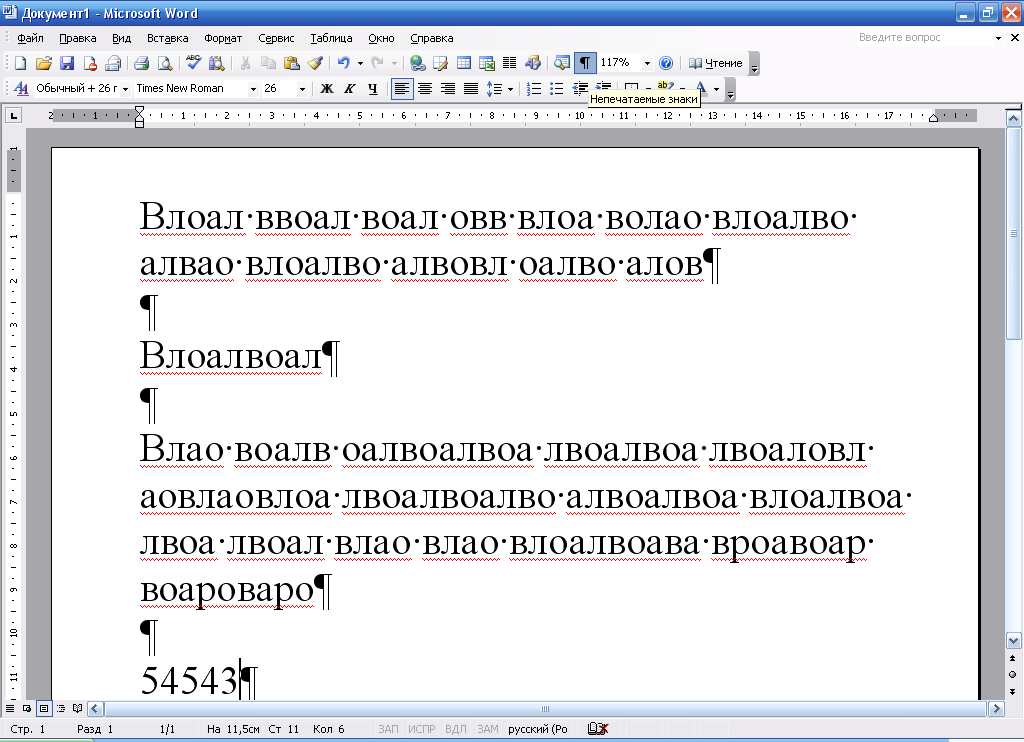
Task: Undo the last action arrow
Action: click(x=344, y=63)
